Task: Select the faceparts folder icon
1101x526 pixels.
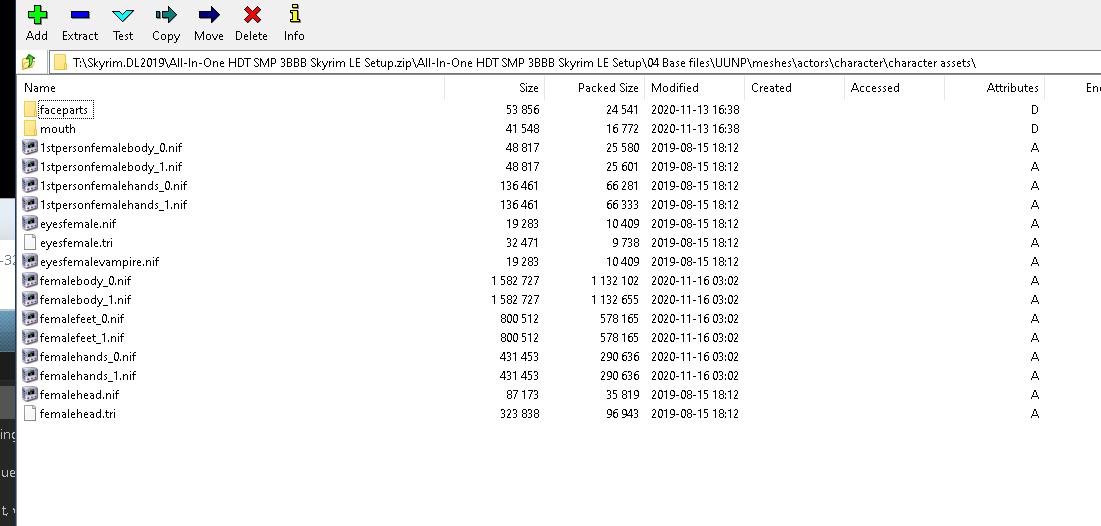Action: [29, 110]
